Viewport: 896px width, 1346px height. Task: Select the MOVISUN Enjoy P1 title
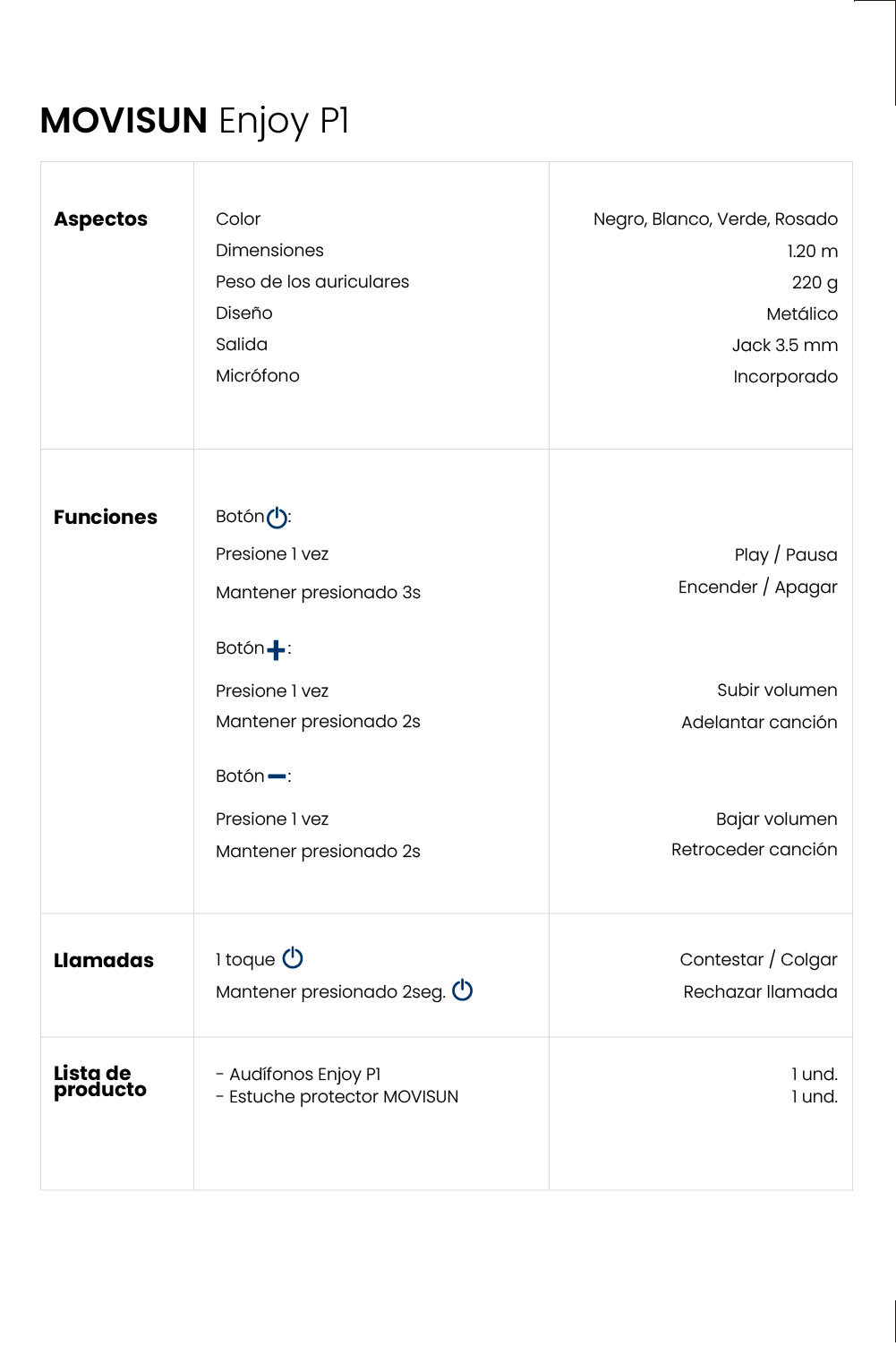pos(194,121)
